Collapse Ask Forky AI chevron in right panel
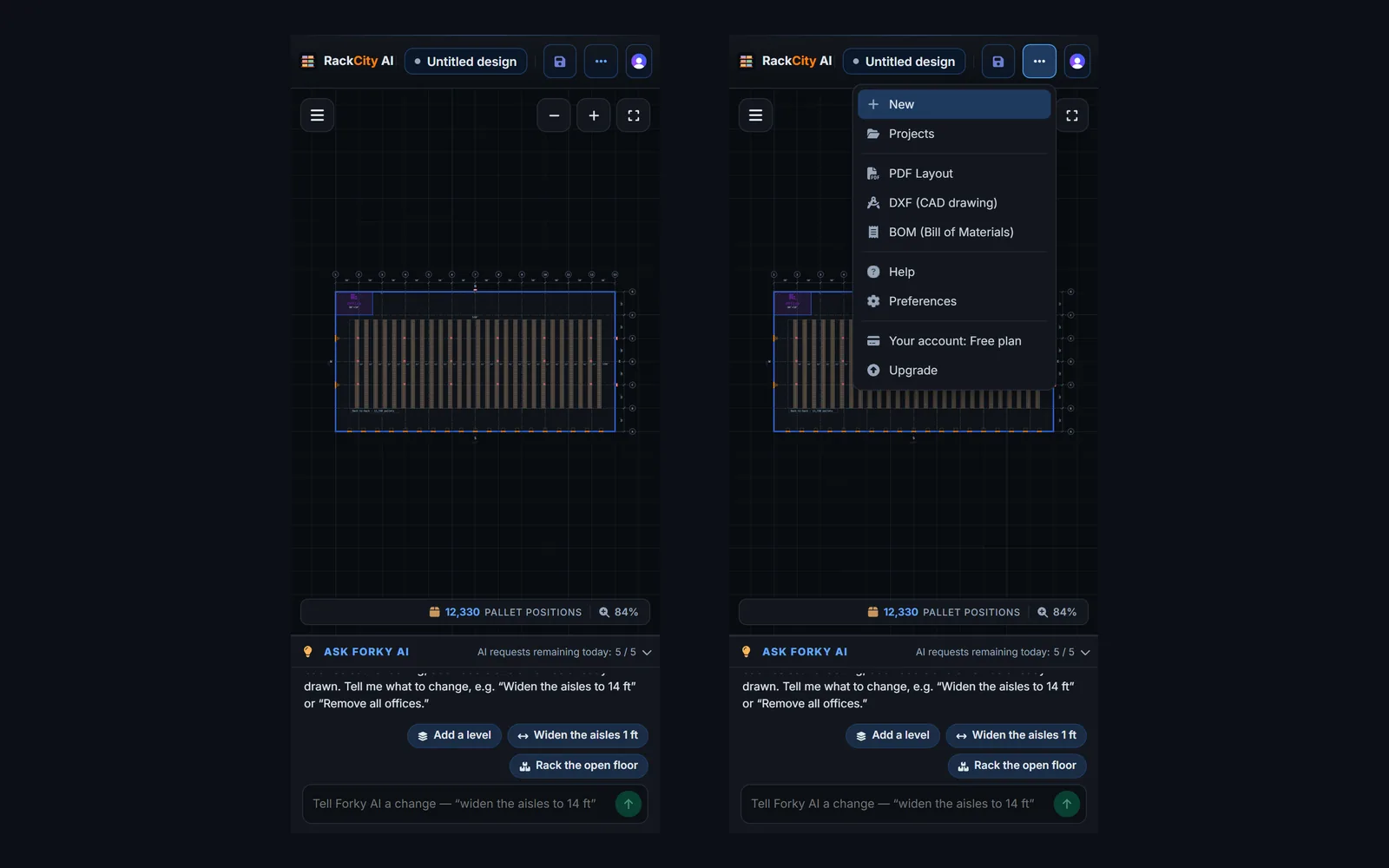This screenshot has height=868, width=1389. (x=1085, y=652)
